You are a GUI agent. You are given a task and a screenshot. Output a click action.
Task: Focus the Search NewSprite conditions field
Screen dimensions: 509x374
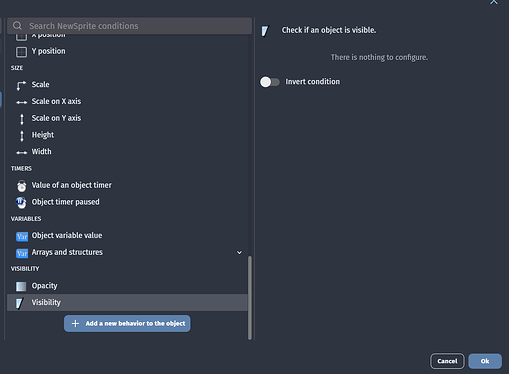(129, 26)
